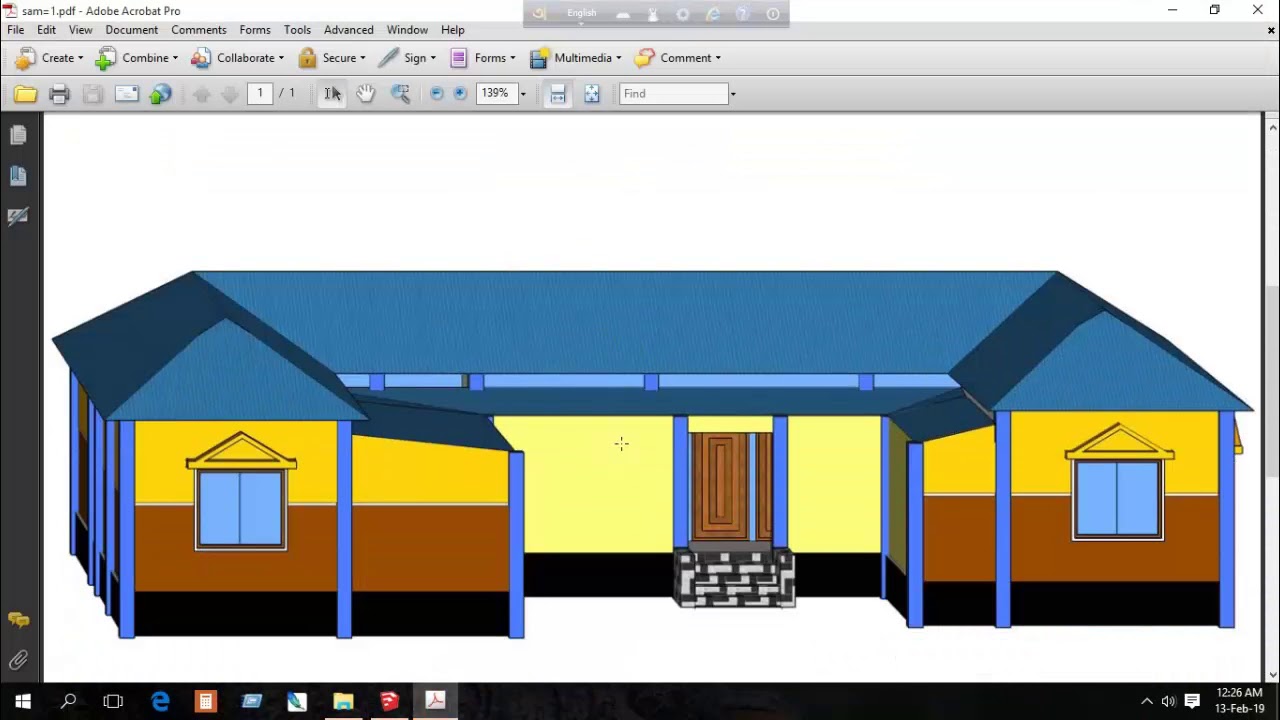Open the Window menu
1280x720 pixels.
(x=407, y=30)
